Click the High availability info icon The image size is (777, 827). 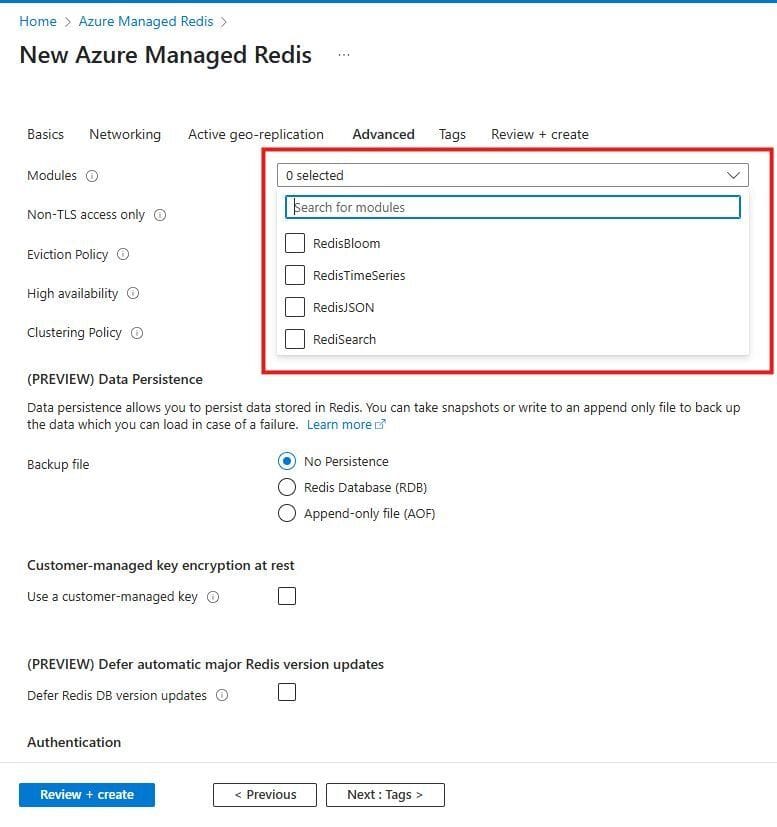(133, 293)
